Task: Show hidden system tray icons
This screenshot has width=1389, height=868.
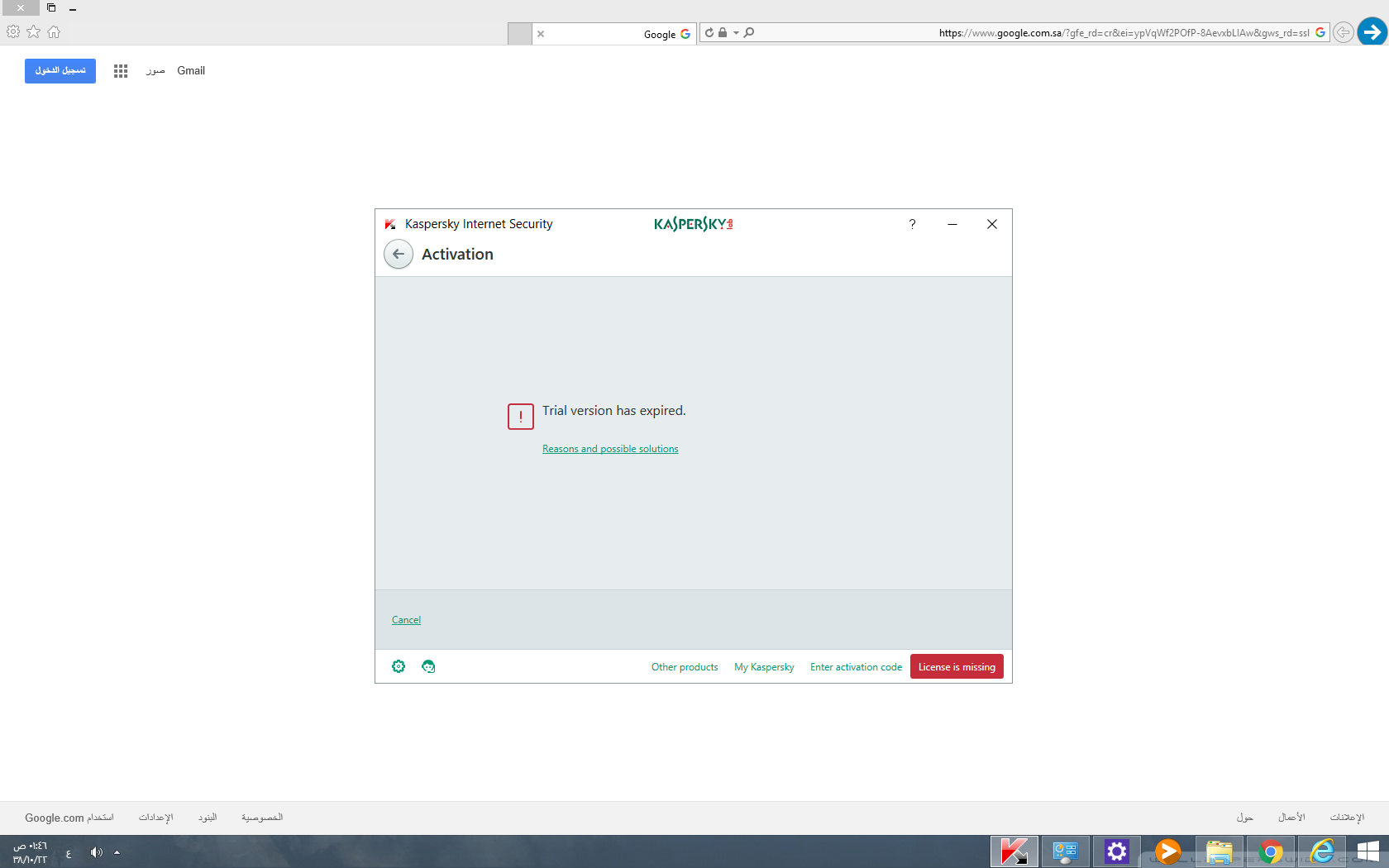Action: point(117,852)
